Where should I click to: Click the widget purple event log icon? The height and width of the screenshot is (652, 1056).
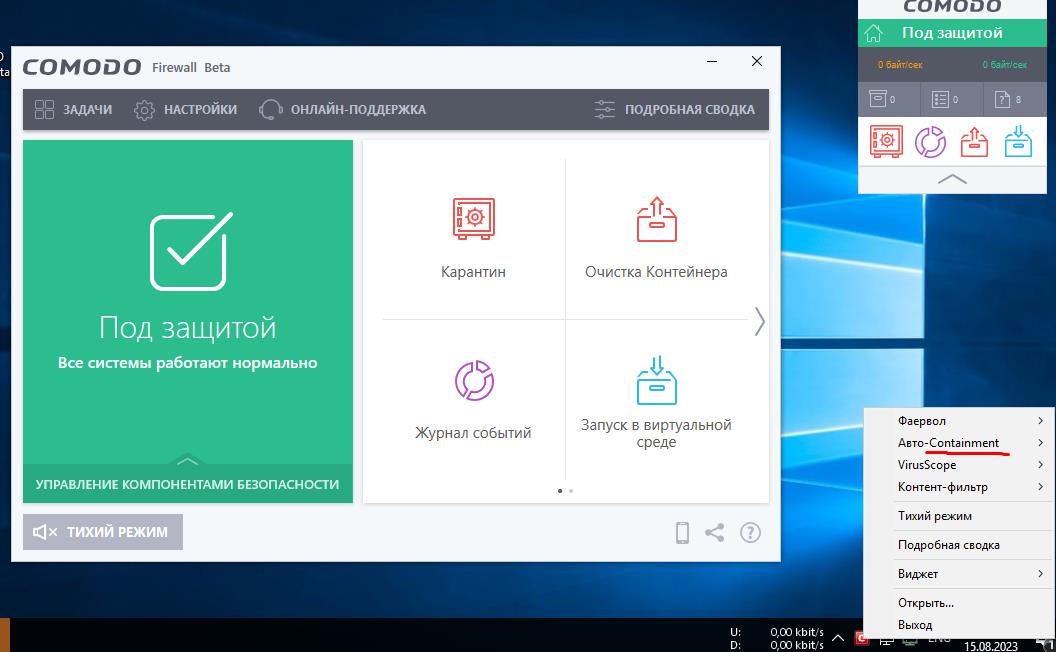930,141
